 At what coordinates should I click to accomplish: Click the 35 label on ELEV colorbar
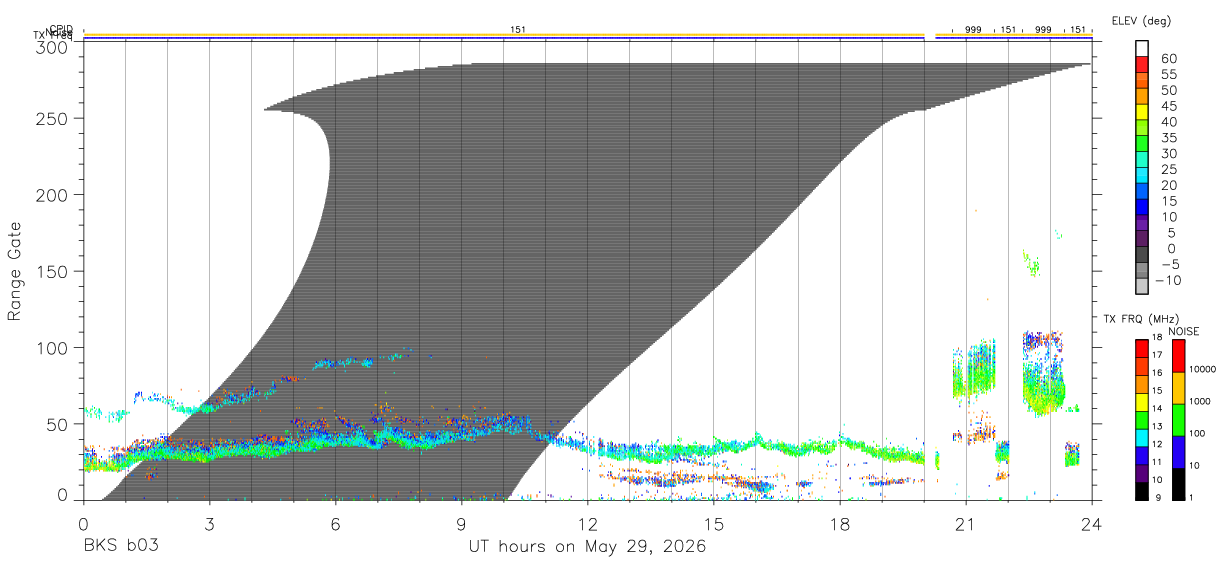[x=1168, y=137]
